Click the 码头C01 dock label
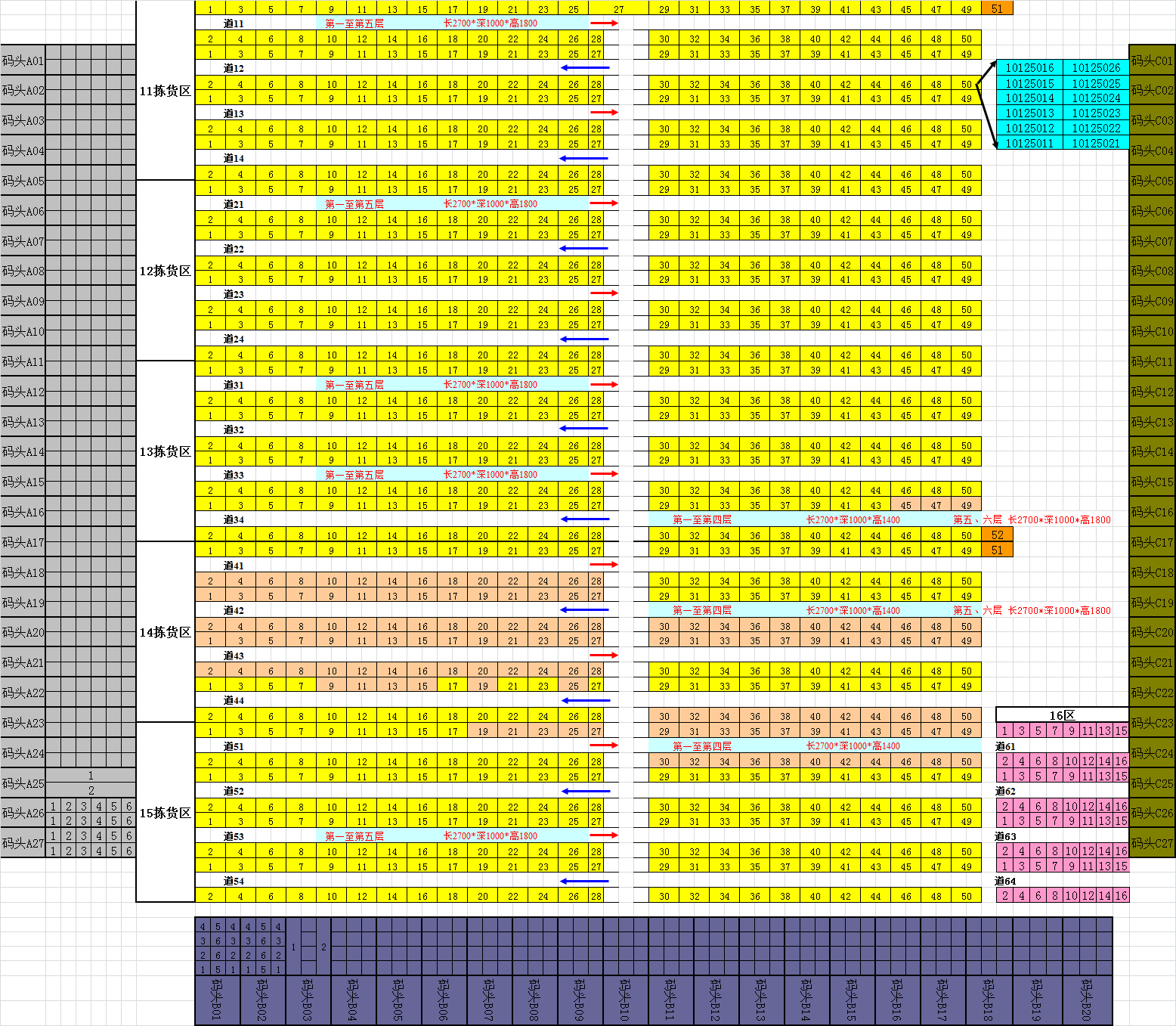Image resolution: width=1176 pixels, height=1026 pixels. tap(1152, 60)
